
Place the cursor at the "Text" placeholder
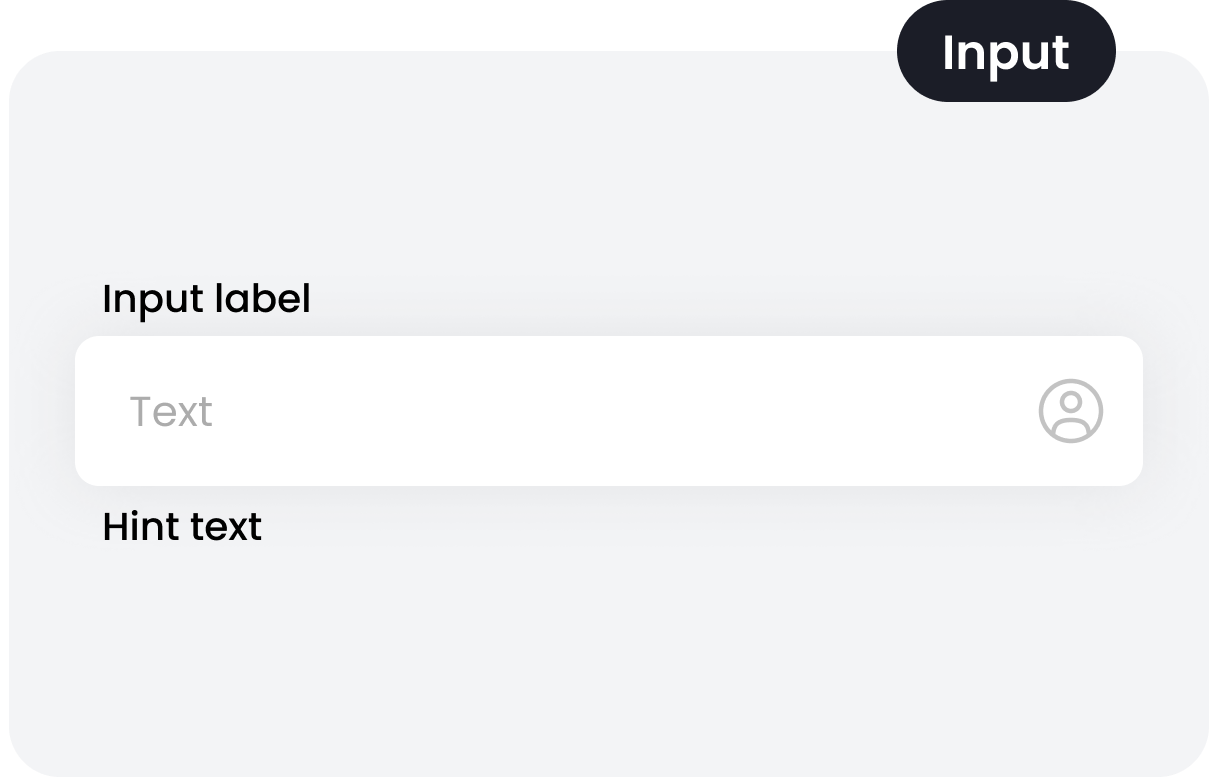pyautogui.click(x=171, y=412)
